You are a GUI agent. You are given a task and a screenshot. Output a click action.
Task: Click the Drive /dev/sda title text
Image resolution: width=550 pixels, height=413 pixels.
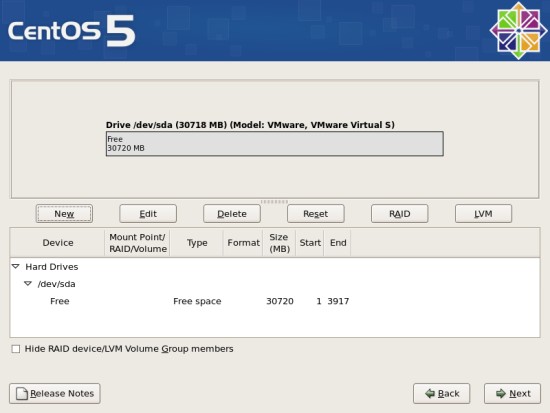pos(250,125)
